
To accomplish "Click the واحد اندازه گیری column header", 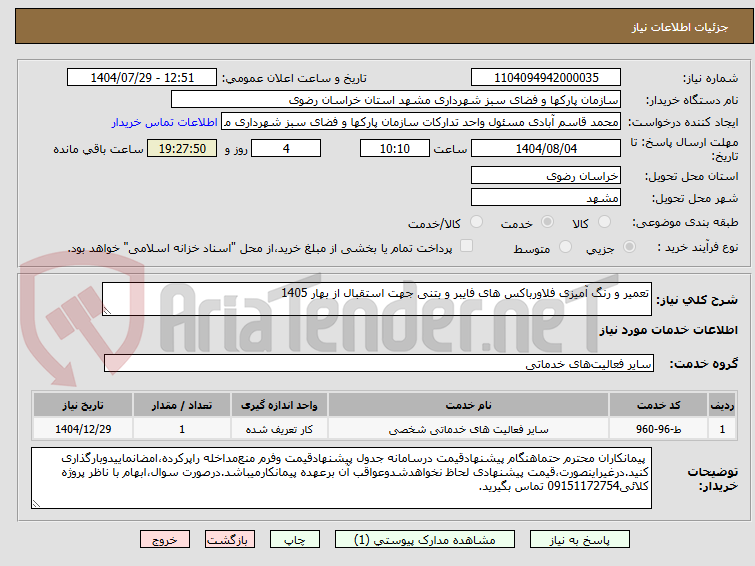I will (x=279, y=405).
